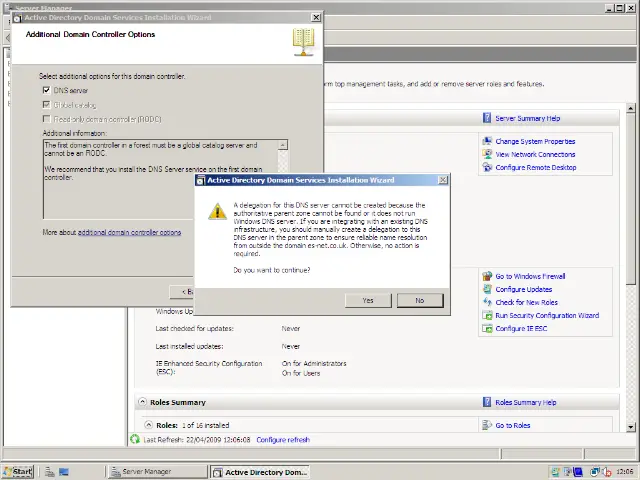Image resolution: width=640 pixels, height=480 pixels.
Task: Click Server Manager scrollbar up arrow
Action: coord(631,108)
